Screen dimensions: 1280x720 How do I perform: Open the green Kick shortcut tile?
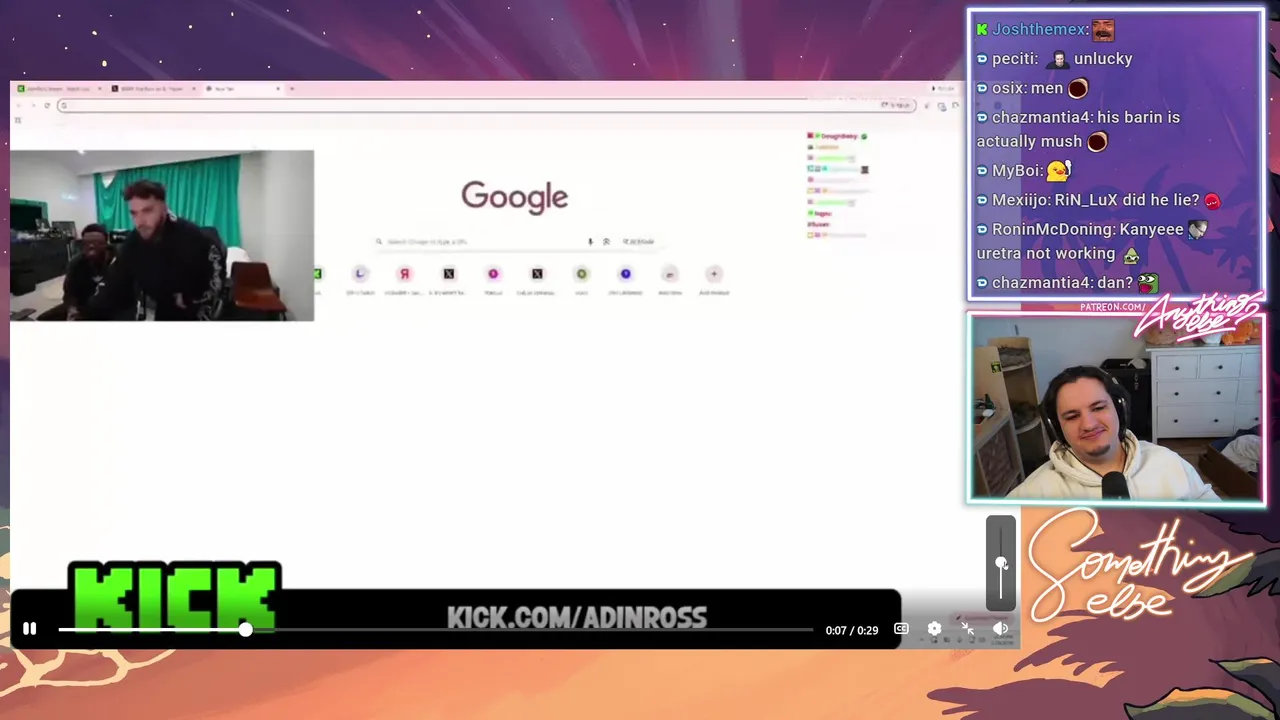pos(317,274)
